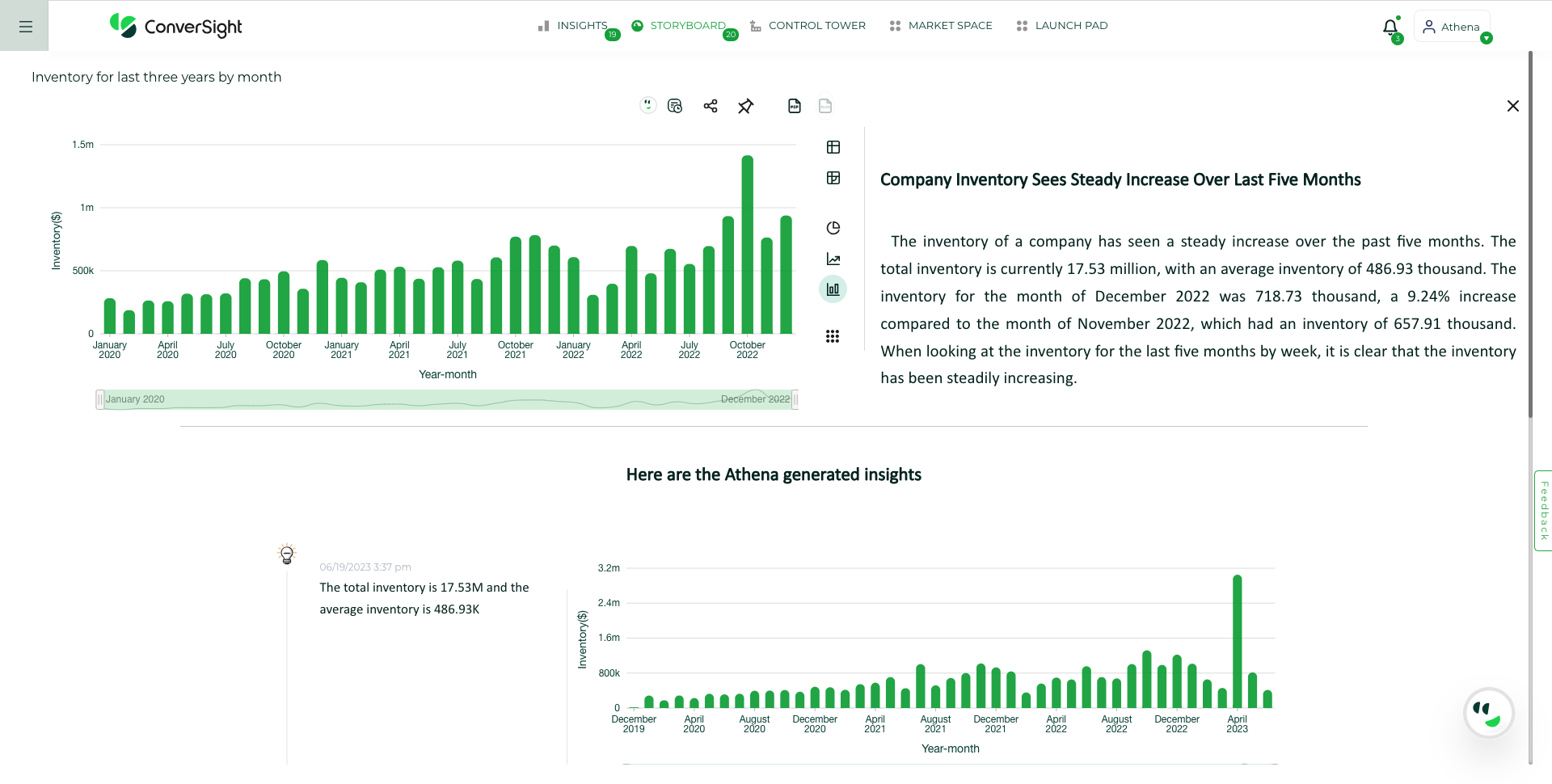Export the report as PDF
Screen dimensions: 1552x784
795,106
